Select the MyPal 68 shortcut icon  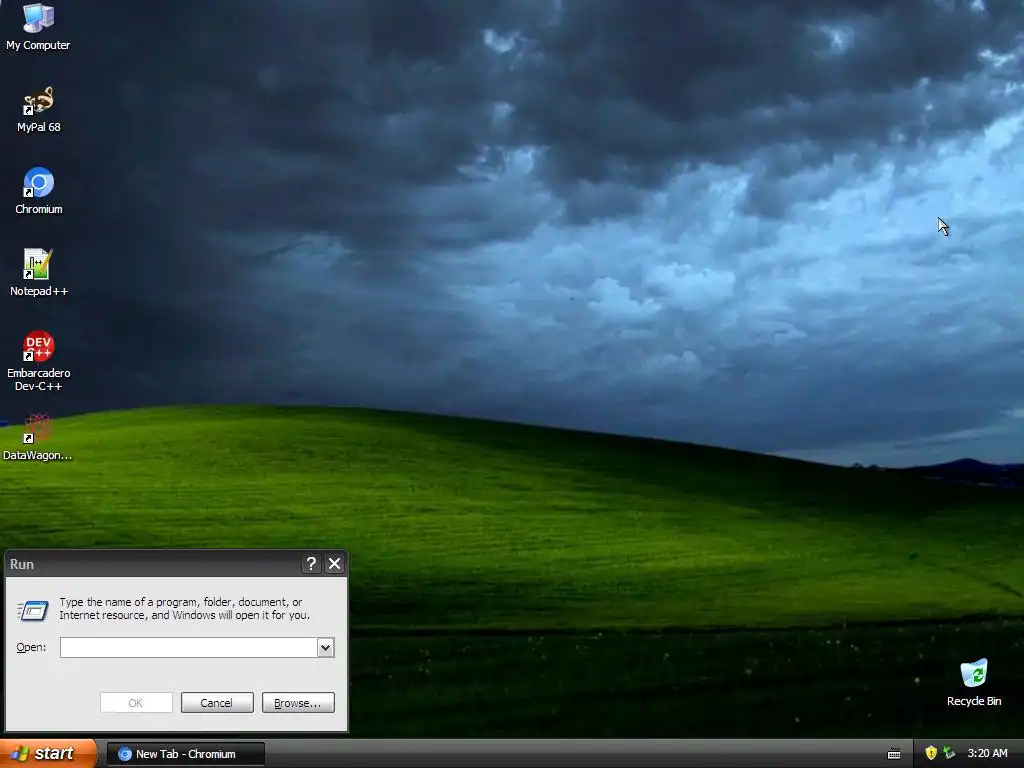[x=39, y=110]
